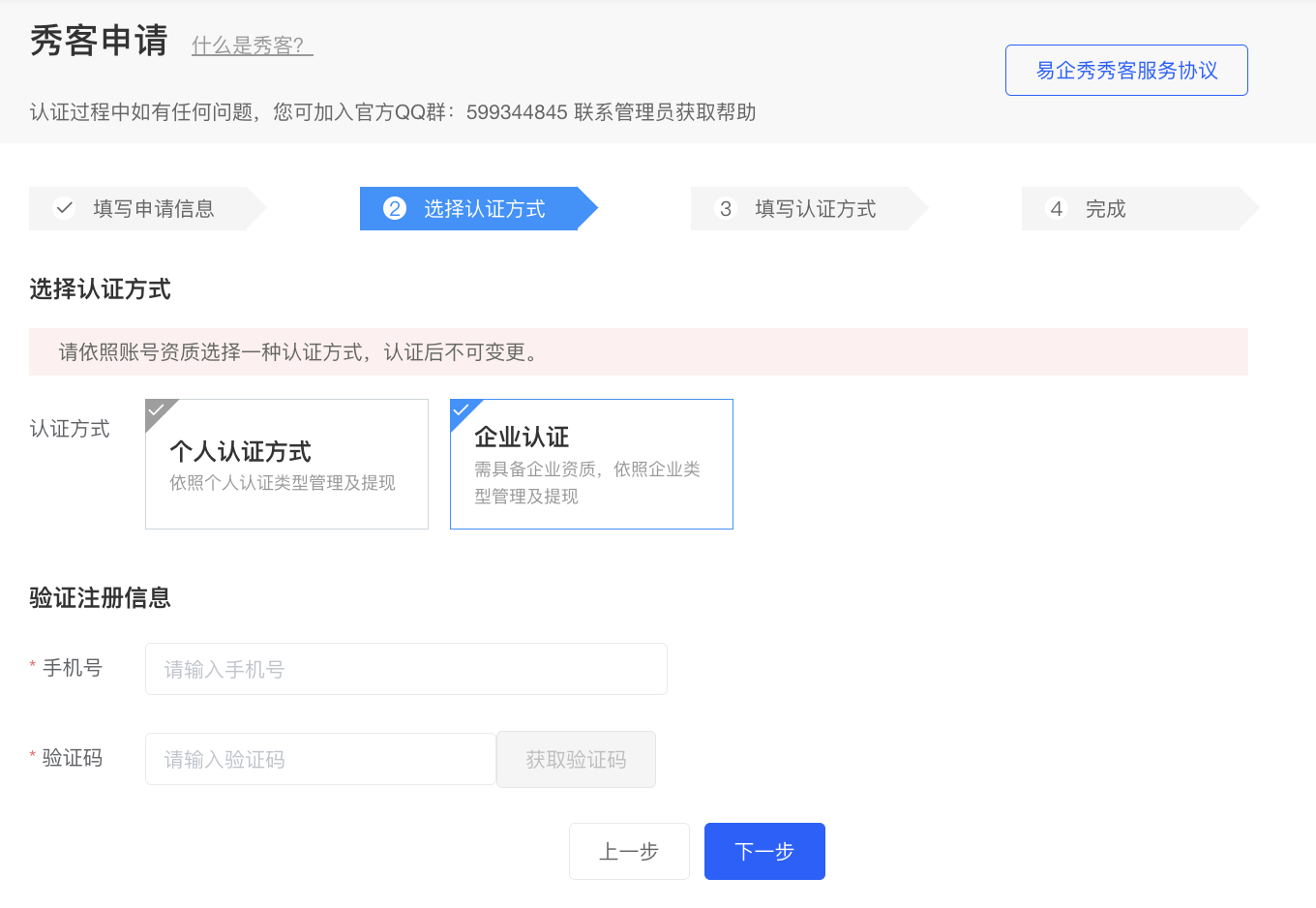Open 易企秀秀客服务协议 agreement
The image size is (1316, 908).
(x=1126, y=71)
